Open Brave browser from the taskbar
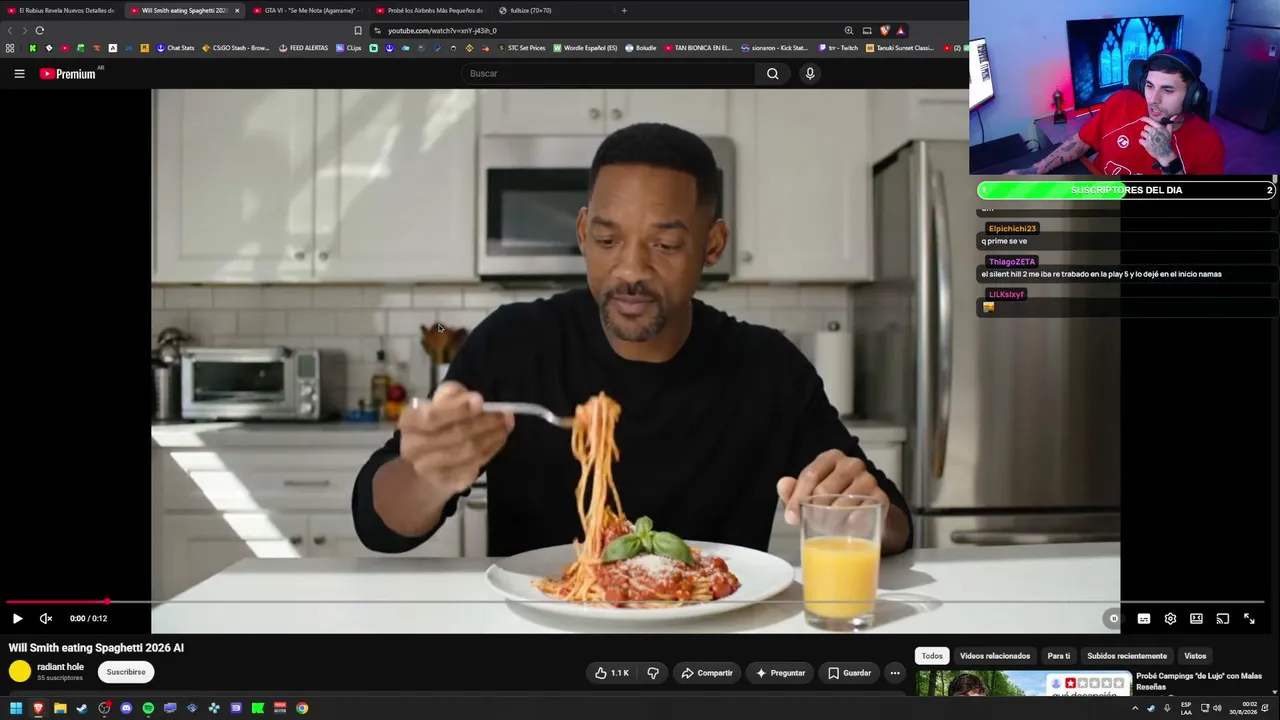This screenshot has height=720, width=1280. pyautogui.click(x=38, y=708)
